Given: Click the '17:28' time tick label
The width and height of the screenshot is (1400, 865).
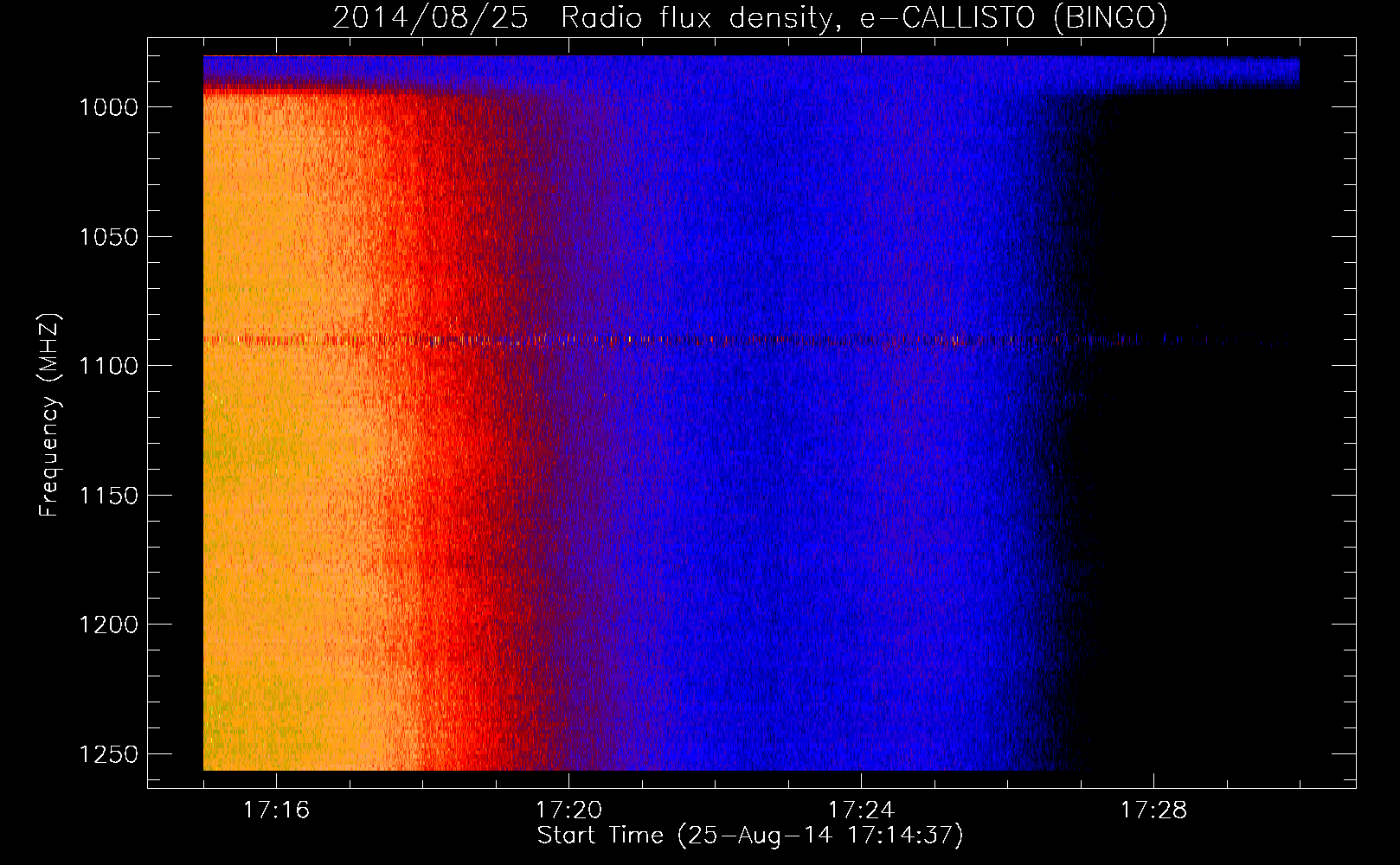Looking at the screenshot, I should click(x=1153, y=811).
